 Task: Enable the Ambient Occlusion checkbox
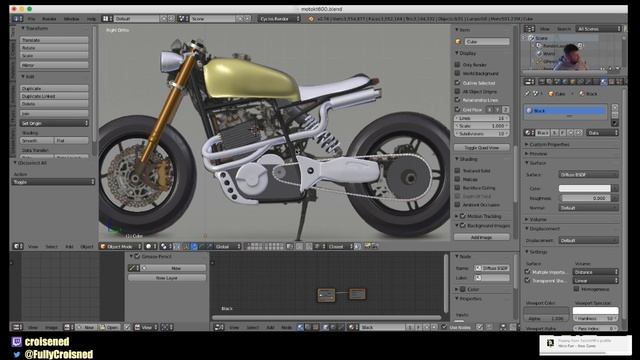coord(458,204)
